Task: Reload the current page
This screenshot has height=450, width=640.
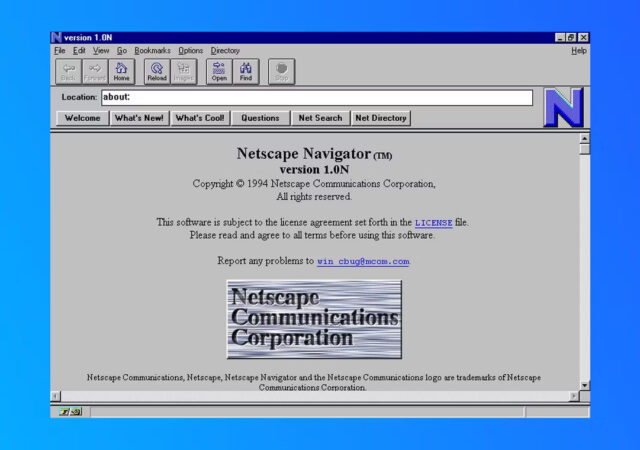Action: (157, 71)
